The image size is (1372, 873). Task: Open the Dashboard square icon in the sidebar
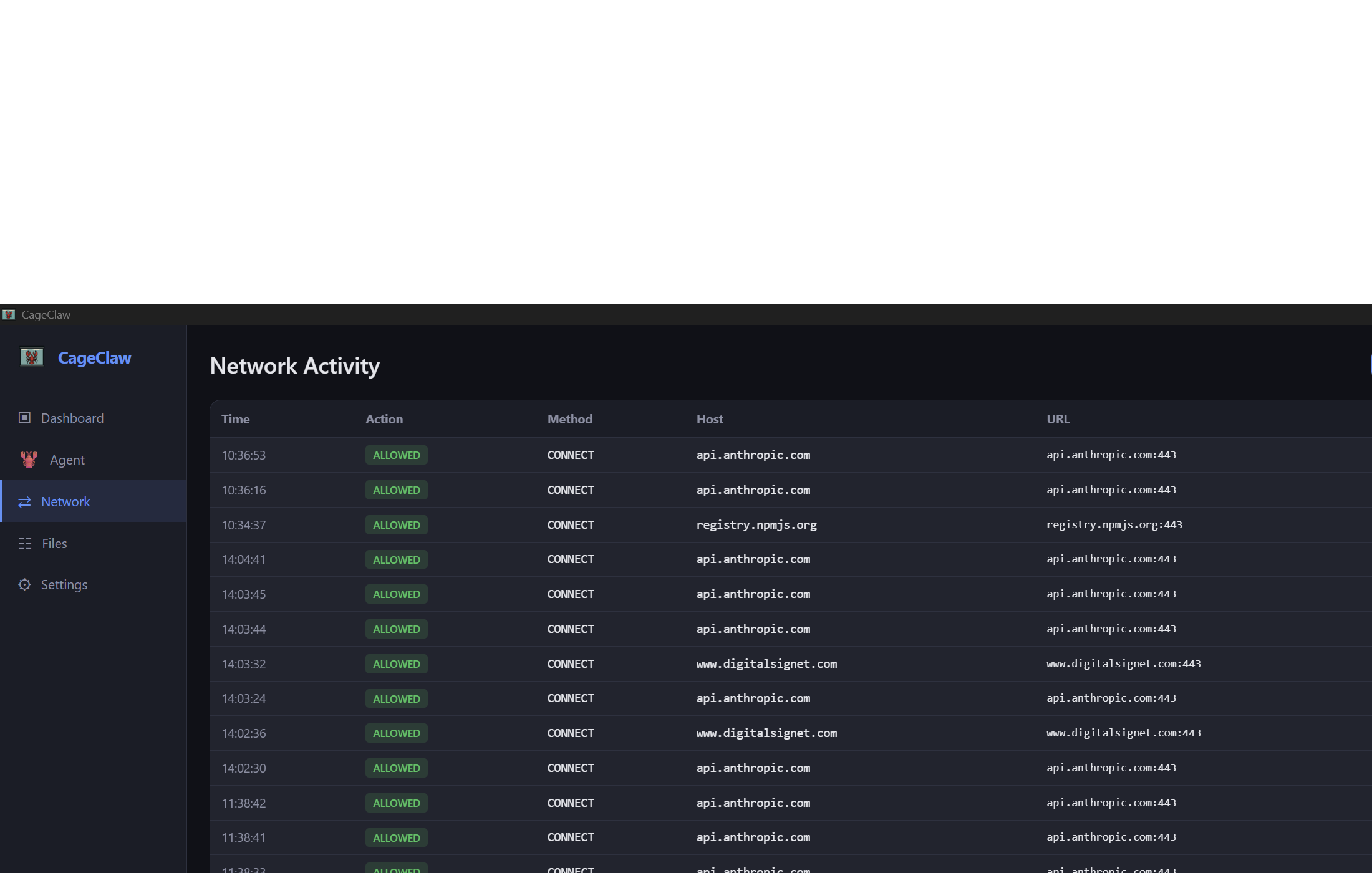click(x=25, y=417)
